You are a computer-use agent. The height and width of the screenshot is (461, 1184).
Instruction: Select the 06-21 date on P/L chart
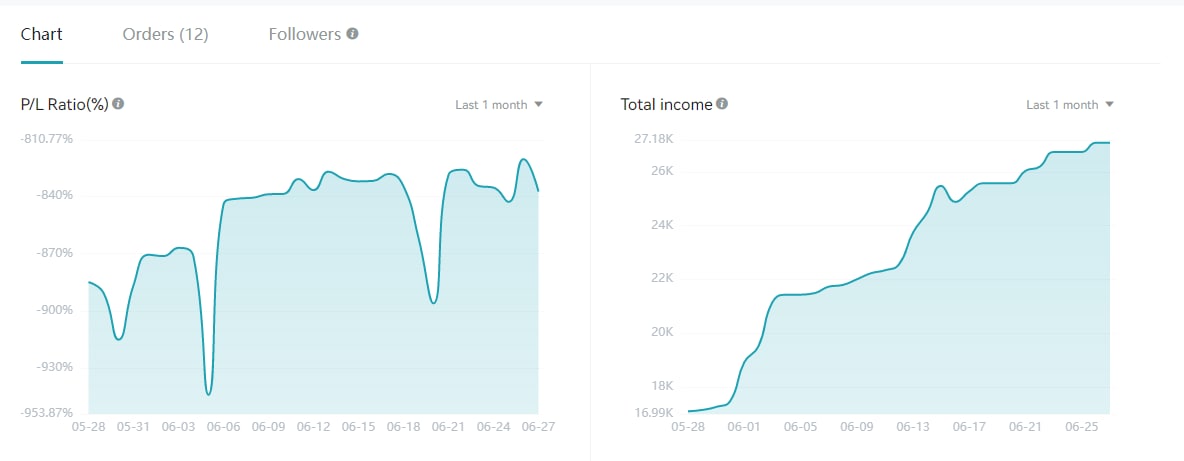(x=448, y=427)
